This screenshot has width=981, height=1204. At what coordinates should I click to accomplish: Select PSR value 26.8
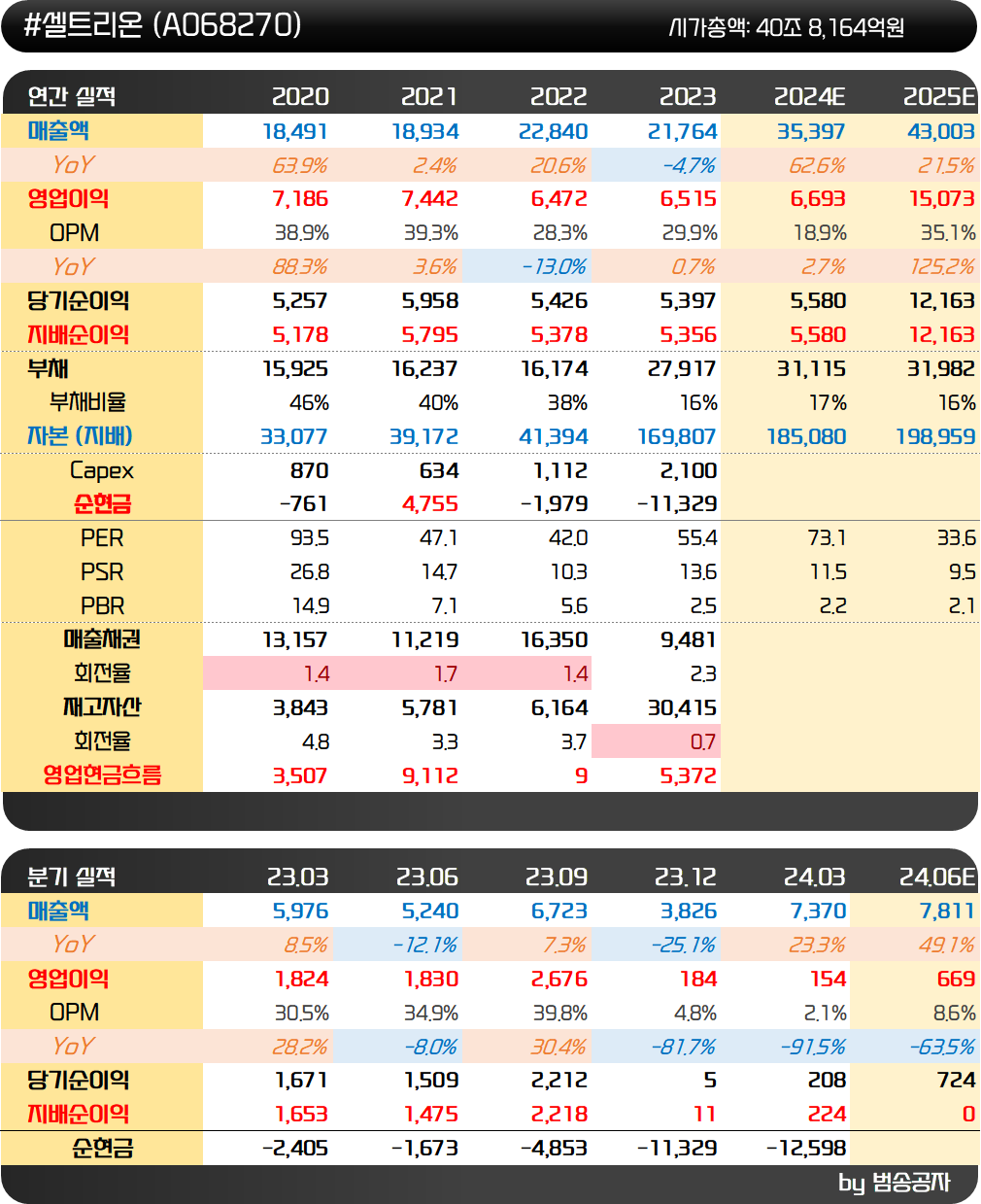pyautogui.click(x=309, y=571)
